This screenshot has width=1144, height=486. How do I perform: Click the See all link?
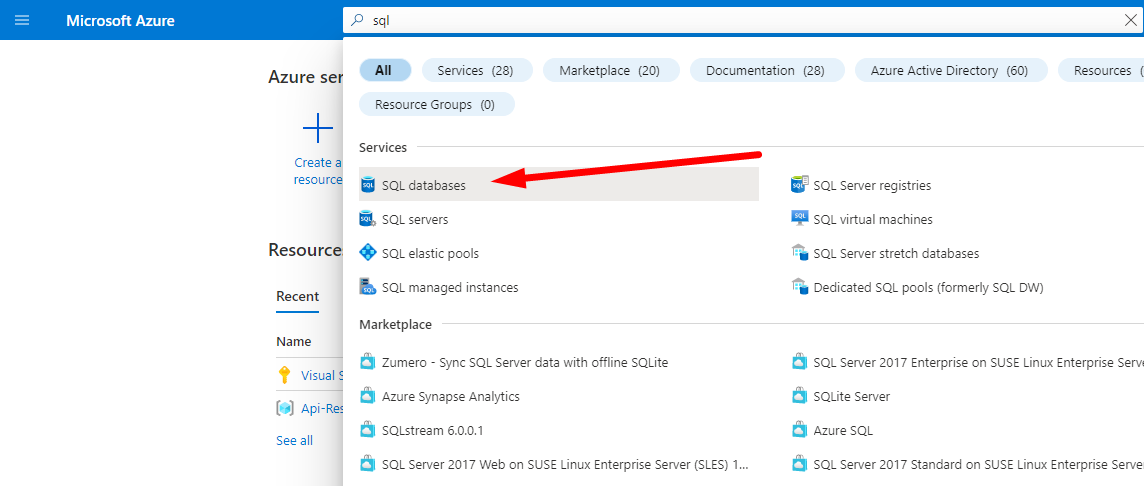coord(294,440)
